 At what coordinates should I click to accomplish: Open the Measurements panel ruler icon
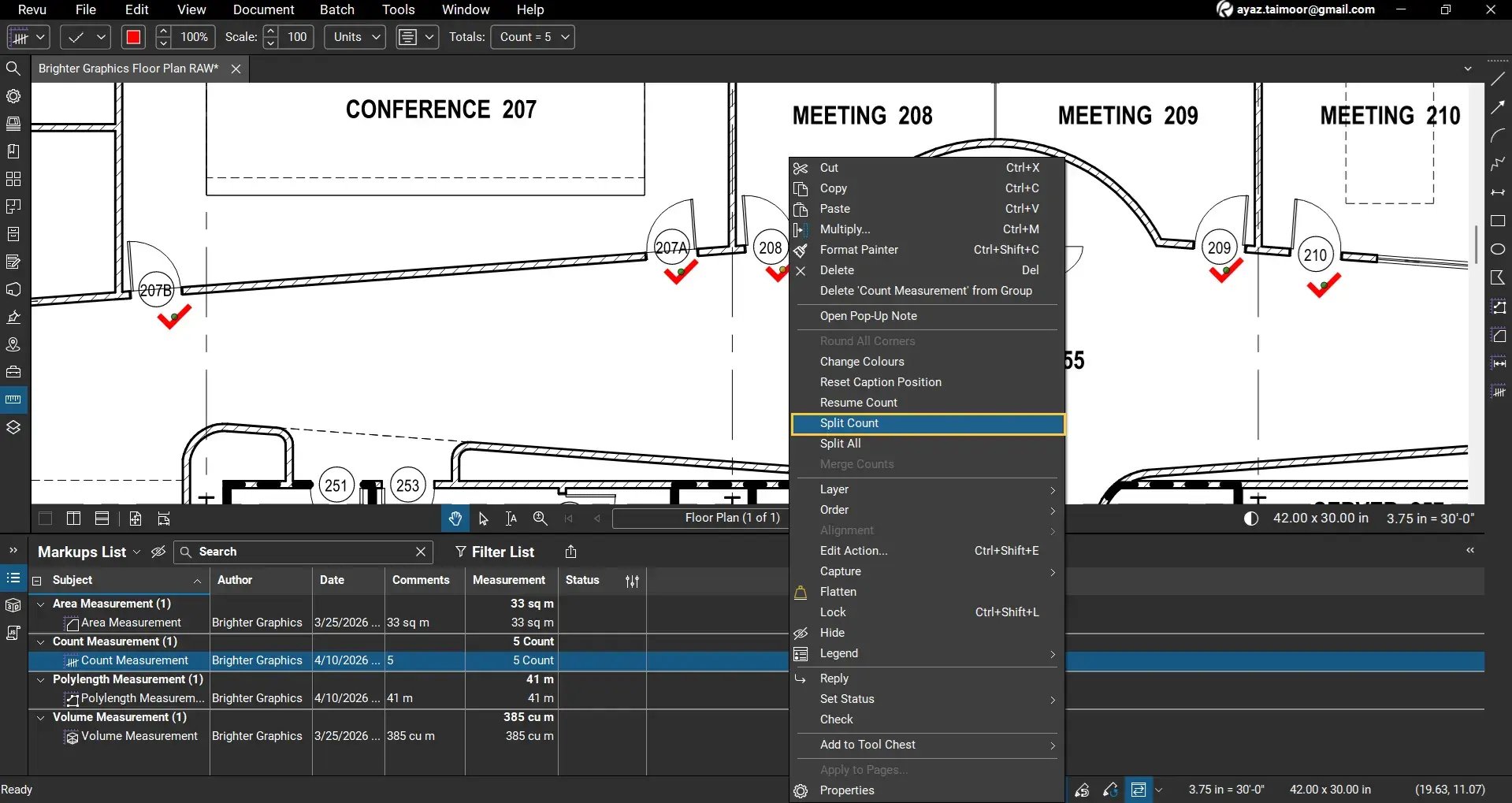(13, 400)
